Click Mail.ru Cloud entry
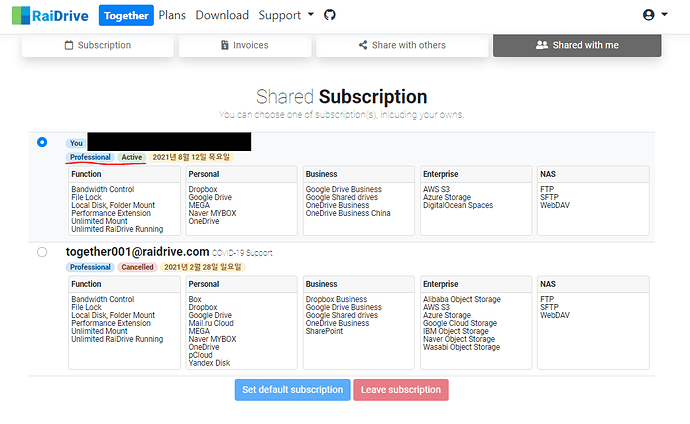Screen dimensions: 690x424 (211, 323)
